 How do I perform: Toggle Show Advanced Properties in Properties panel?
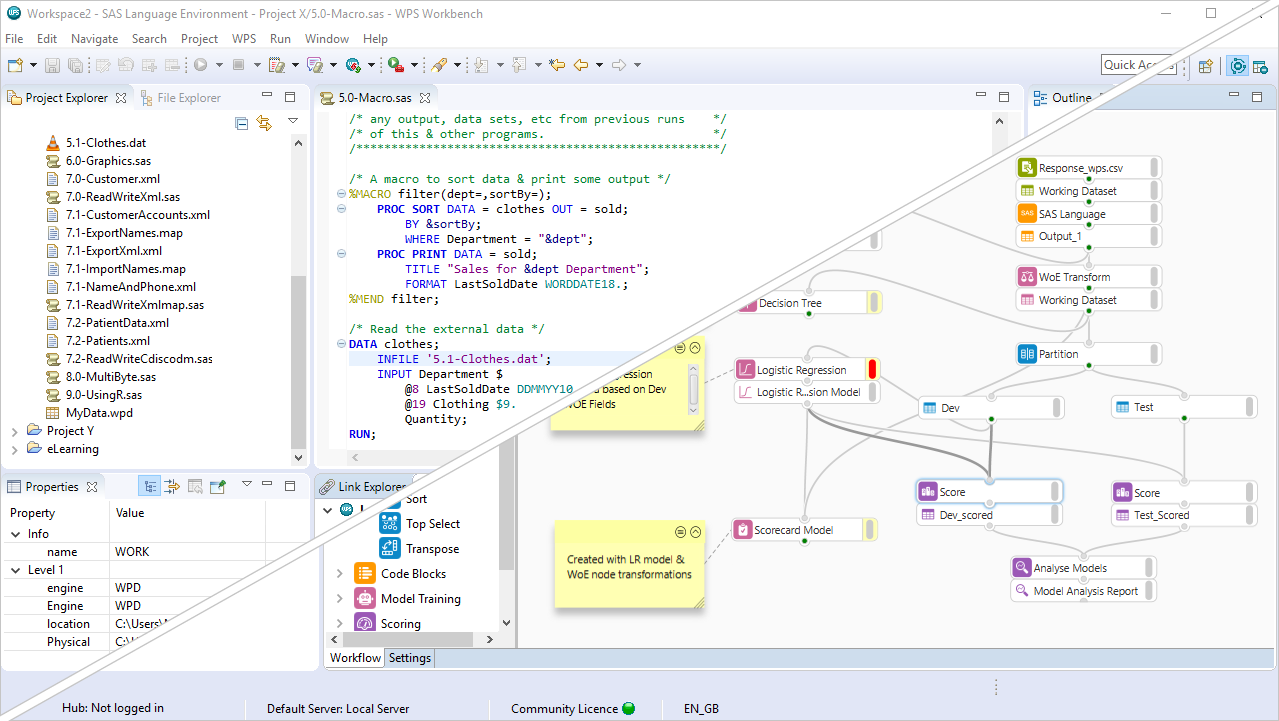(172, 487)
